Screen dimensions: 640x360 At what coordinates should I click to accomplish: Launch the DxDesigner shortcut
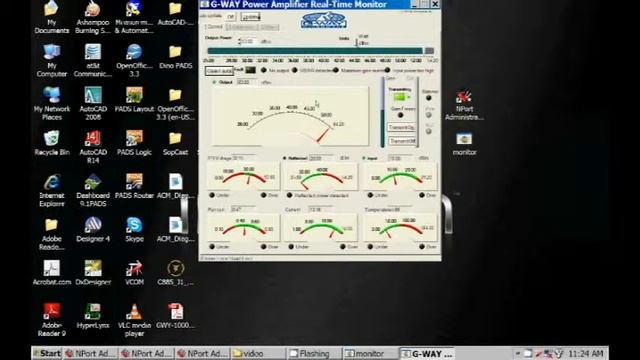93,273
